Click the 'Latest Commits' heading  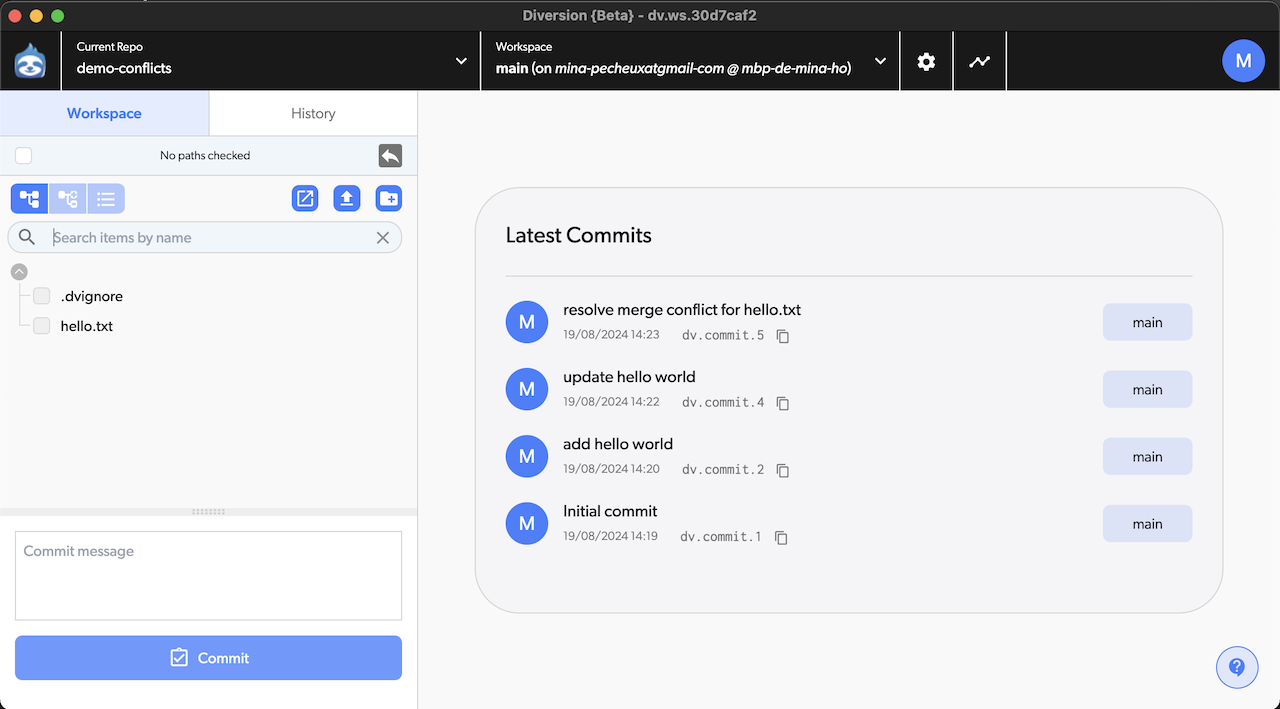tap(578, 235)
